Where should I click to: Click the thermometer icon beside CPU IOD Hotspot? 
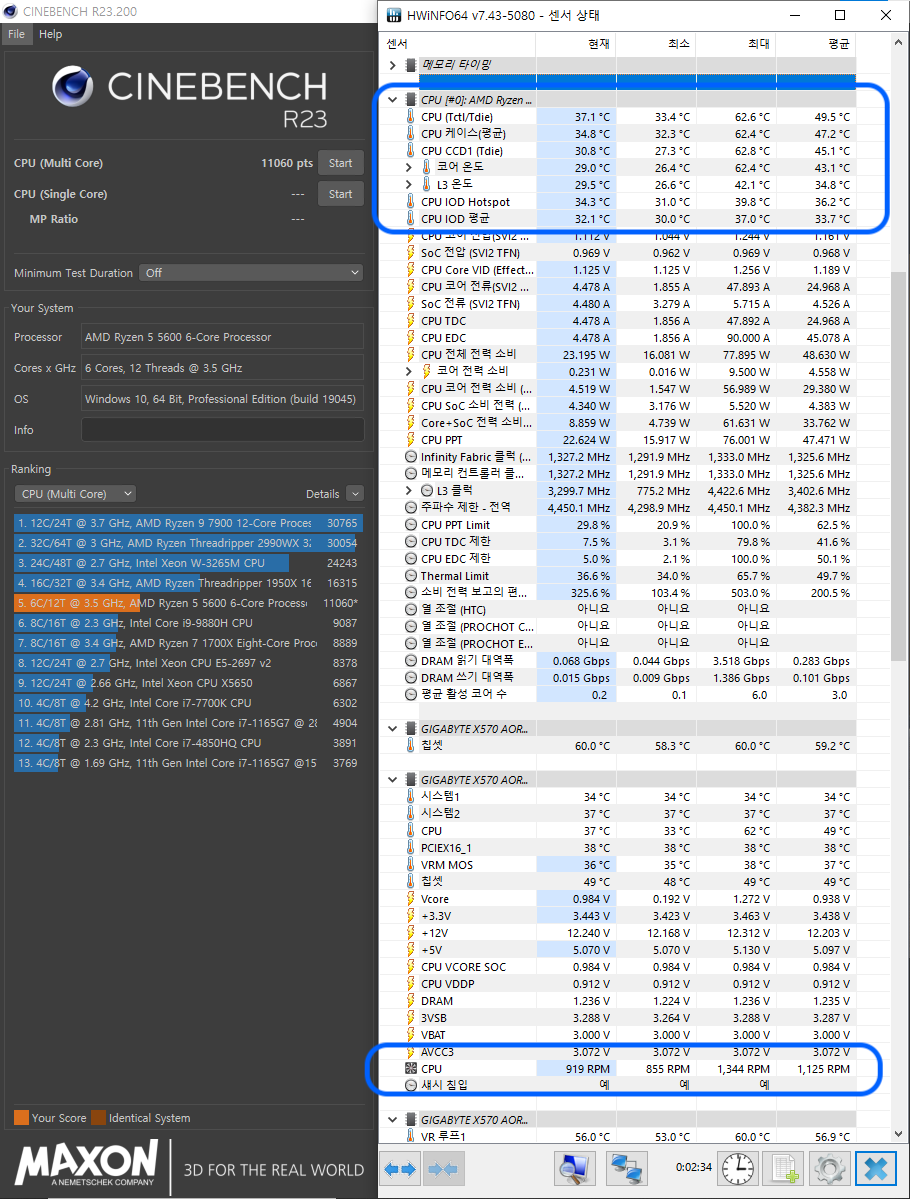pyautogui.click(x=411, y=202)
